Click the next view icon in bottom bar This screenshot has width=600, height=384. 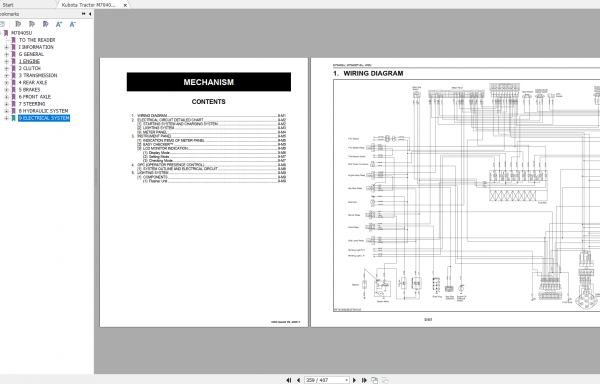tap(385, 380)
